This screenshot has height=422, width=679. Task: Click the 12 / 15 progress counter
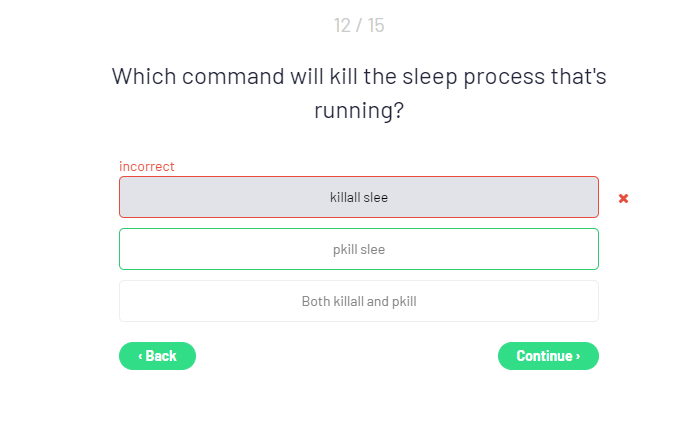[358, 25]
